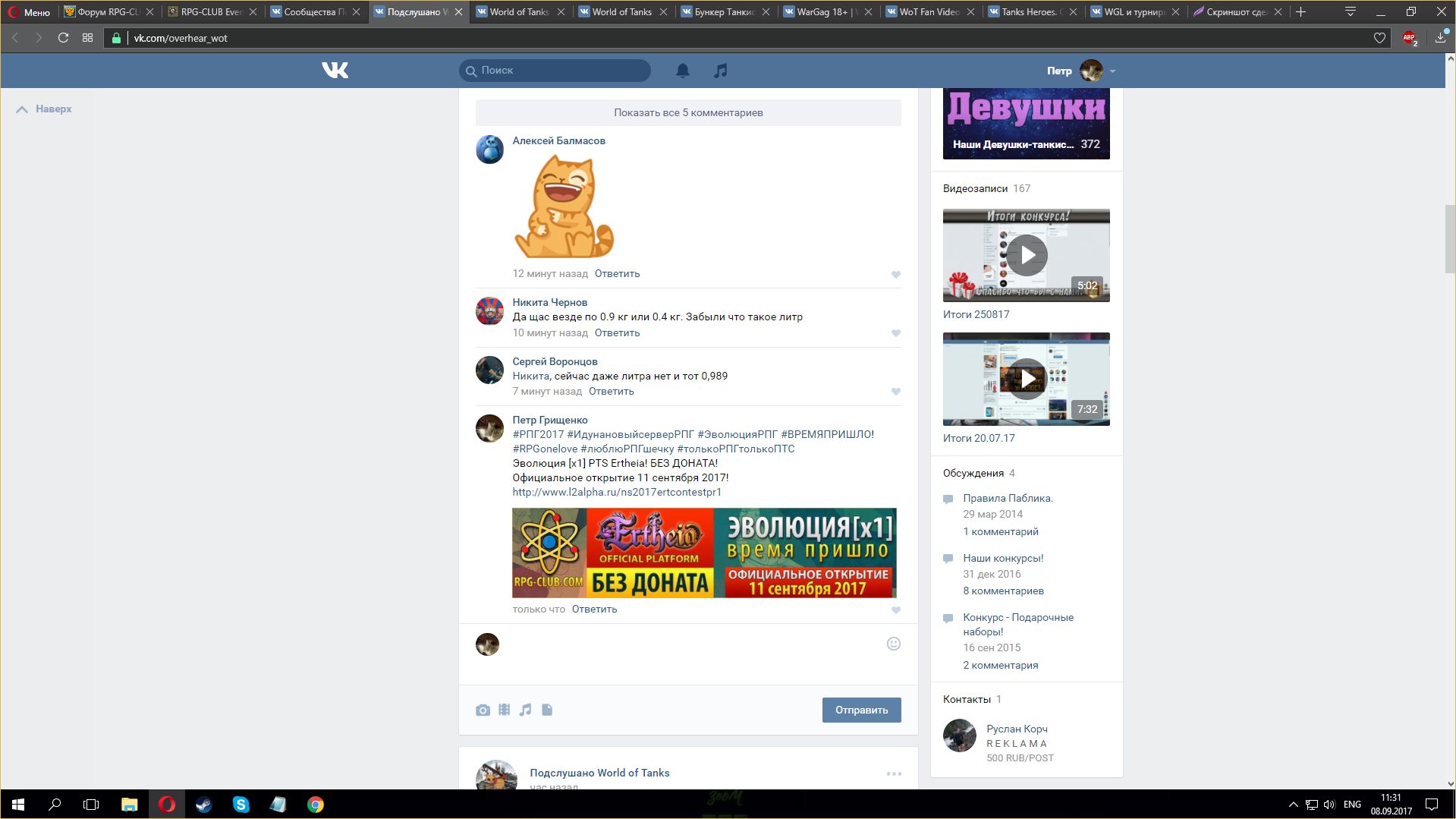Like Никита Чернов's comment
Image resolution: width=1456 pixels, height=819 pixels.
(896, 333)
